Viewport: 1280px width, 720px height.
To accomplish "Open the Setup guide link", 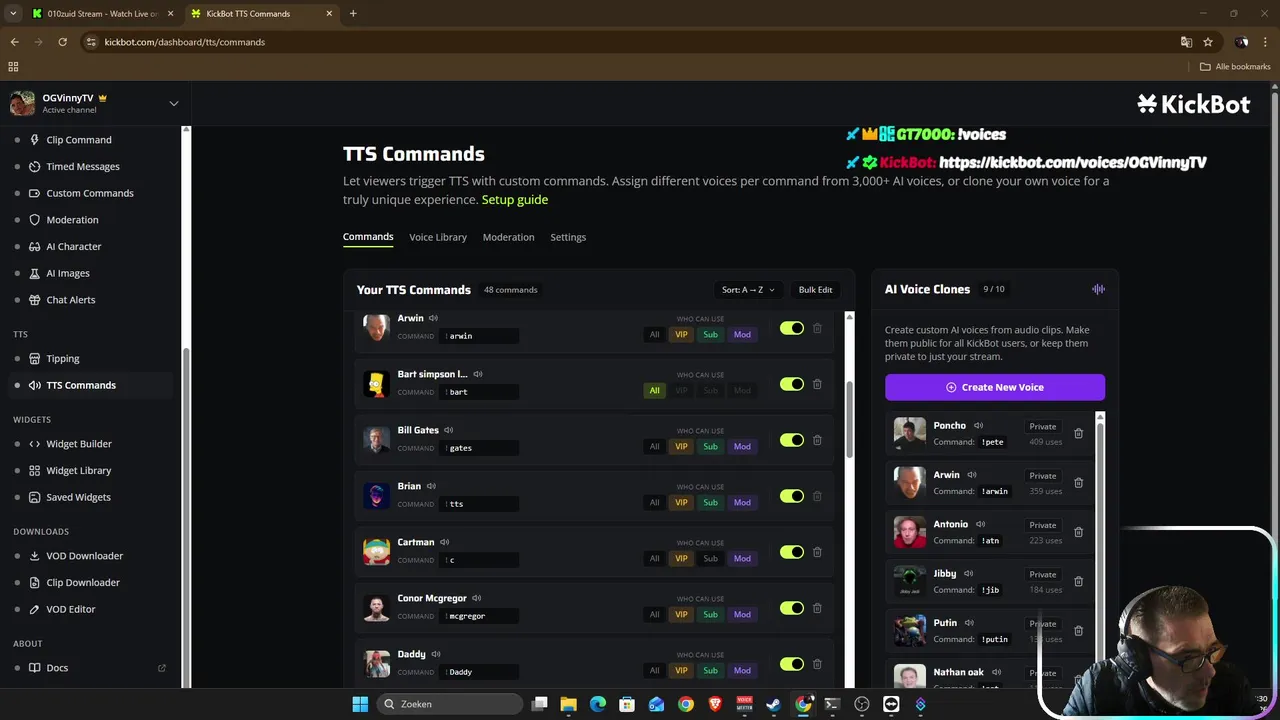I will (x=515, y=199).
